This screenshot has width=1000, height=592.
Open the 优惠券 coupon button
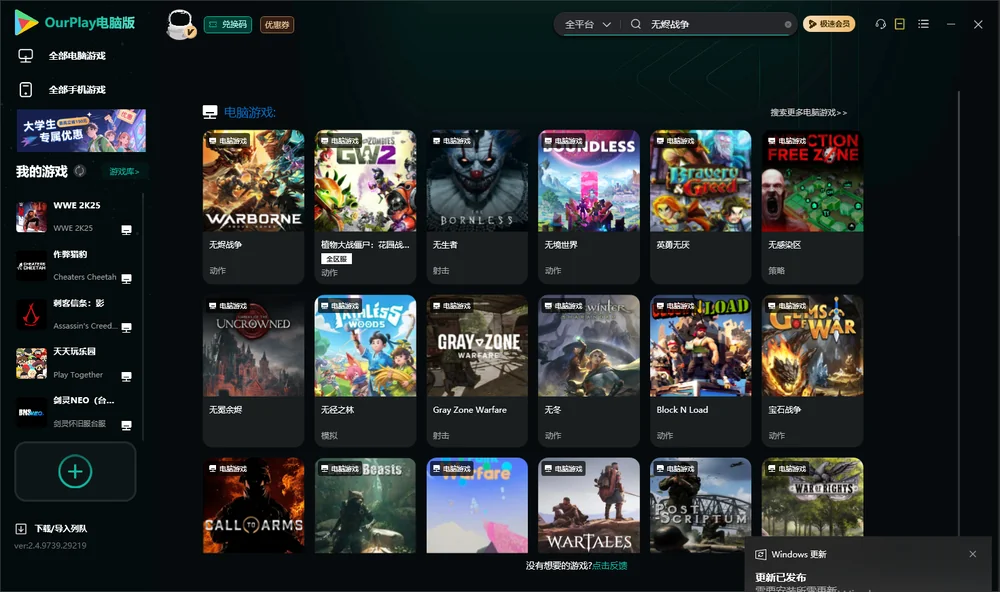tap(277, 24)
